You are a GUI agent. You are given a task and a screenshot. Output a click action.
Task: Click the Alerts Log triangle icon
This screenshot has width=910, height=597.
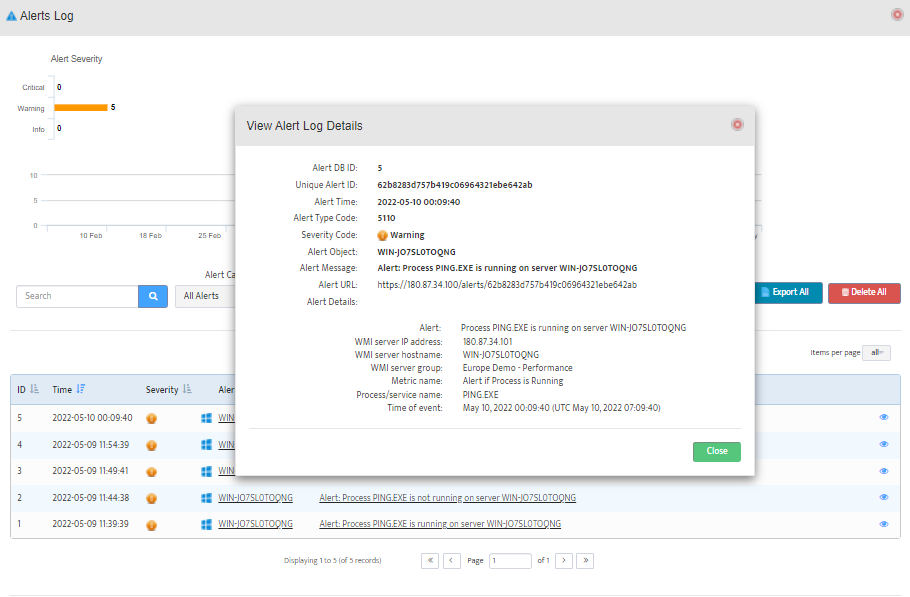point(11,16)
